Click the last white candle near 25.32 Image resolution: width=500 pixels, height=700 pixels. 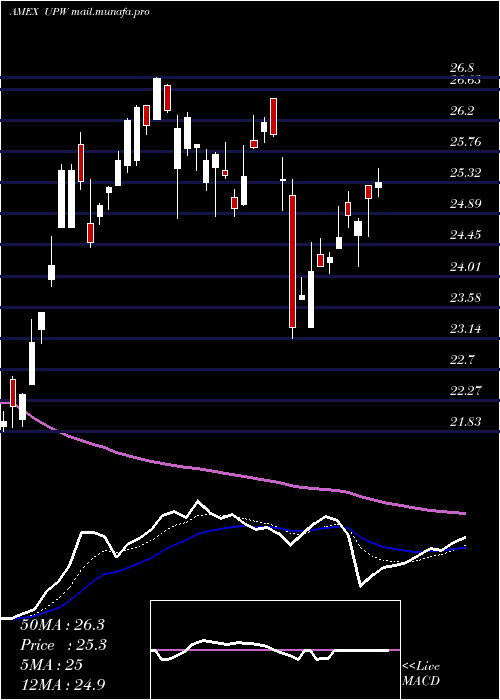379,184
